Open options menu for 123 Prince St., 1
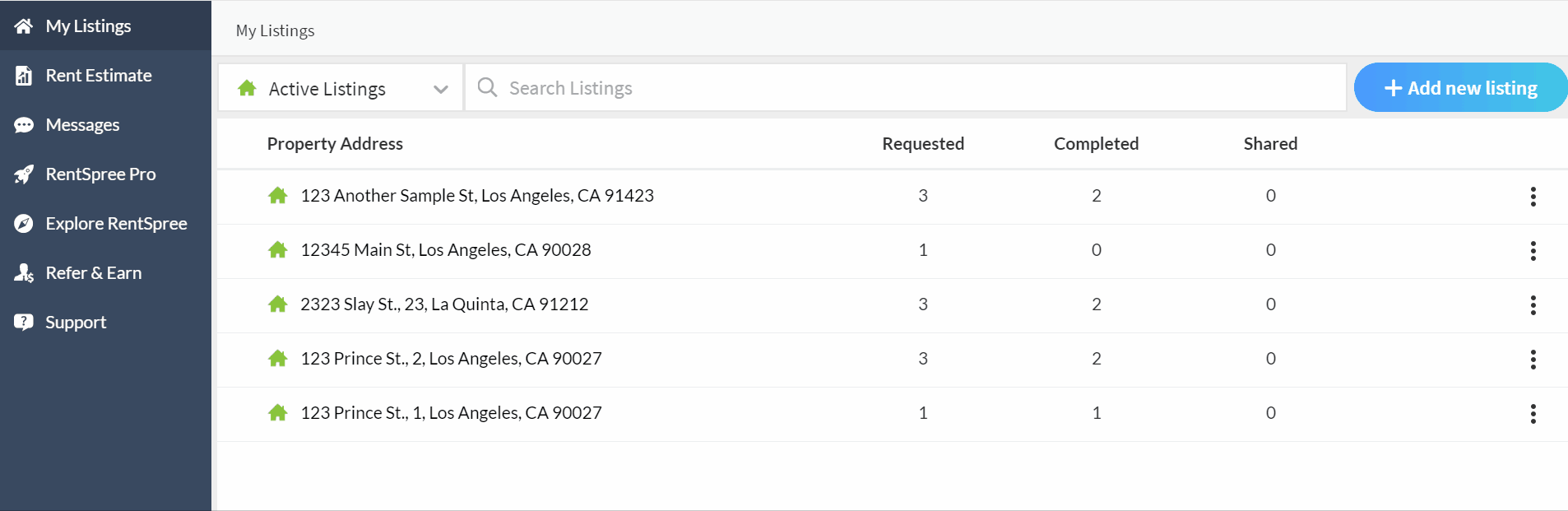This screenshot has width=1568, height=511. (1533, 414)
